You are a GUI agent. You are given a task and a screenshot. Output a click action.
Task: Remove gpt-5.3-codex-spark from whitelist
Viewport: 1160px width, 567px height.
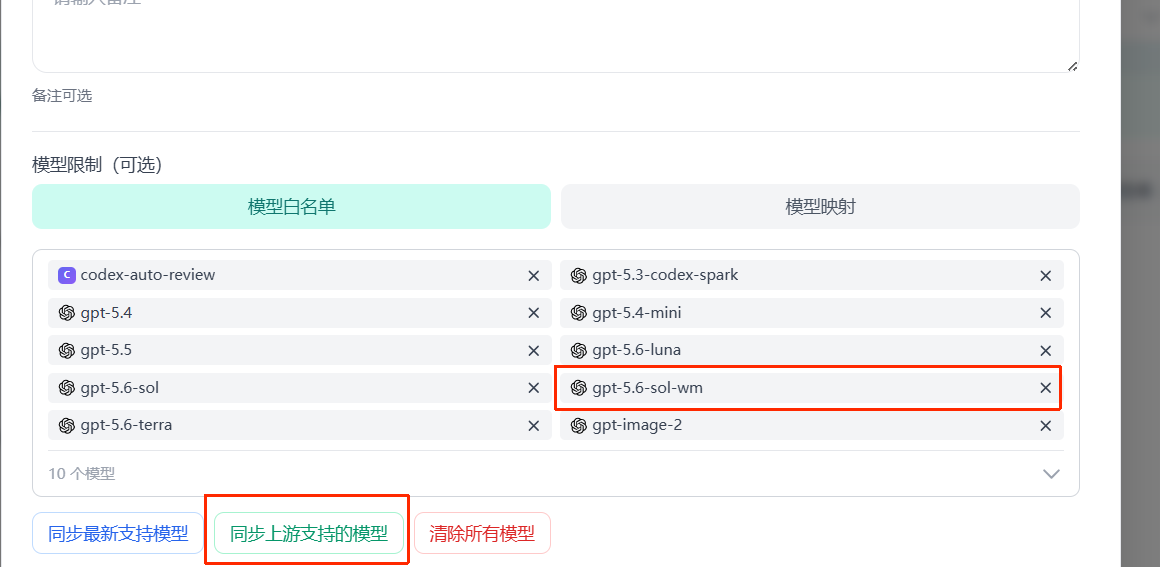pyautogui.click(x=1045, y=275)
